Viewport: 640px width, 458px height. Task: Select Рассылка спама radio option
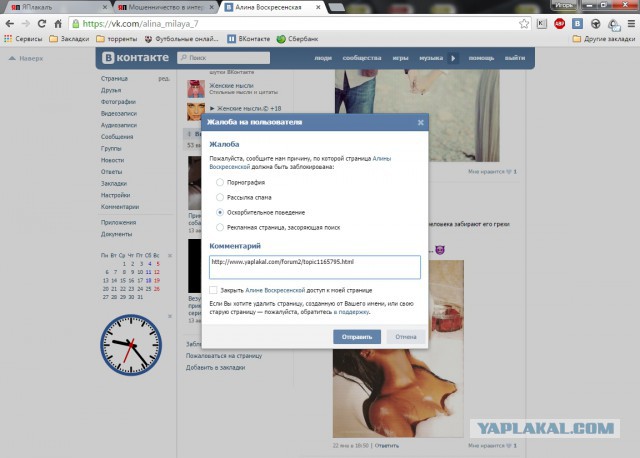(x=220, y=197)
